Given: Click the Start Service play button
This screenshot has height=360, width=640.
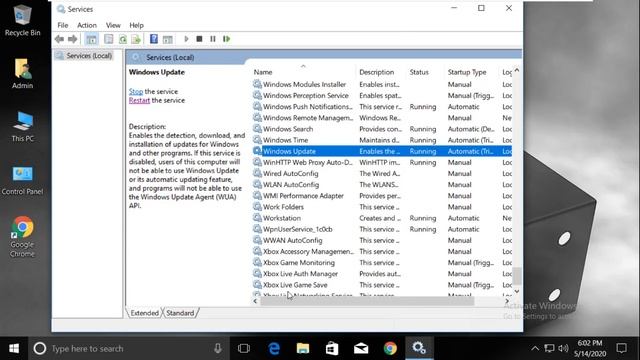Looking at the screenshot, I should pyautogui.click(x=186, y=39).
